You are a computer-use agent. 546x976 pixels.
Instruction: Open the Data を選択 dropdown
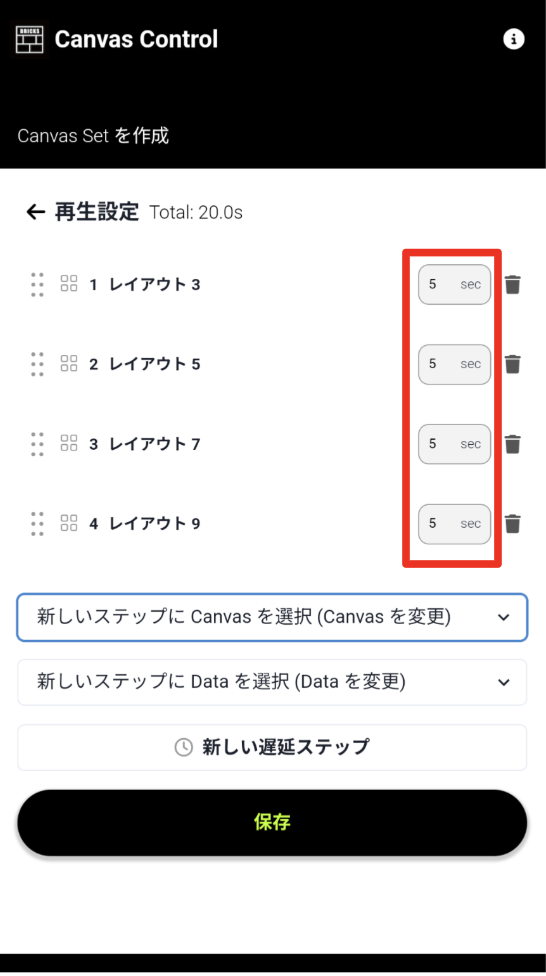click(x=272, y=682)
